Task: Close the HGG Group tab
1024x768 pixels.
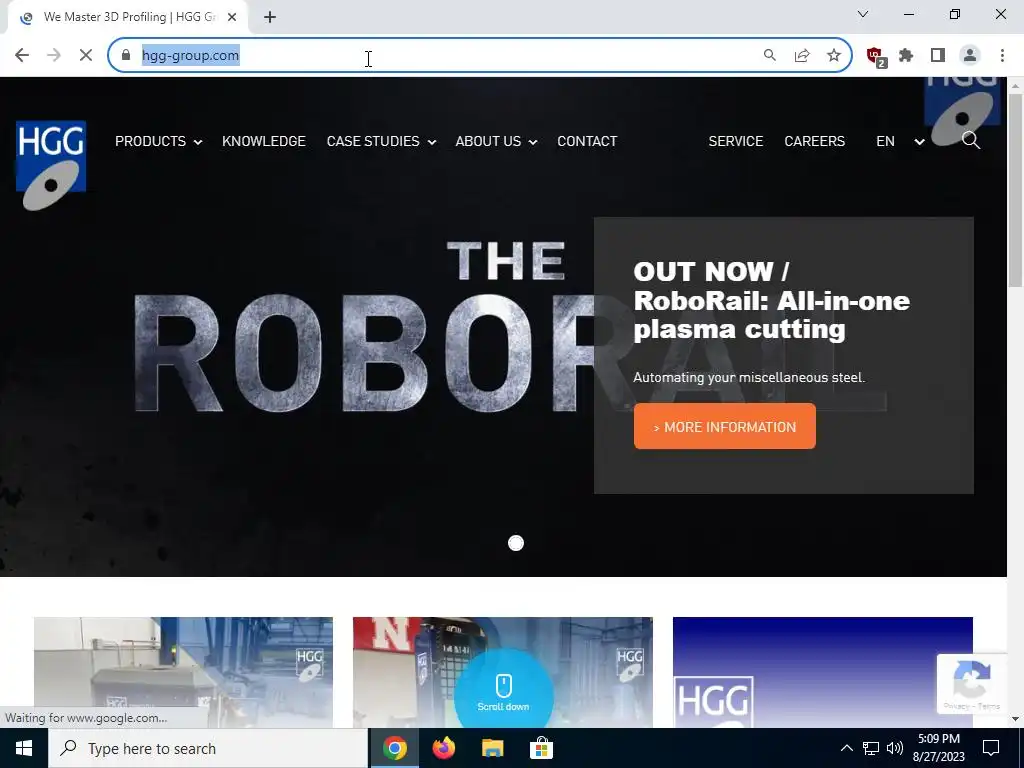Action: pos(232,17)
